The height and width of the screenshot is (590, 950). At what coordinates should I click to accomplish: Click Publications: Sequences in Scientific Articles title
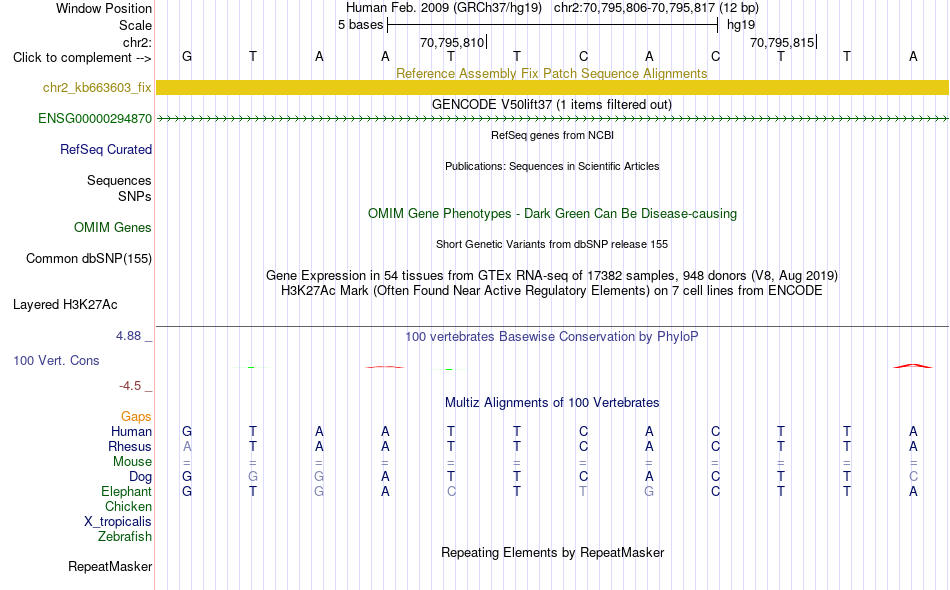pyautogui.click(x=552, y=167)
